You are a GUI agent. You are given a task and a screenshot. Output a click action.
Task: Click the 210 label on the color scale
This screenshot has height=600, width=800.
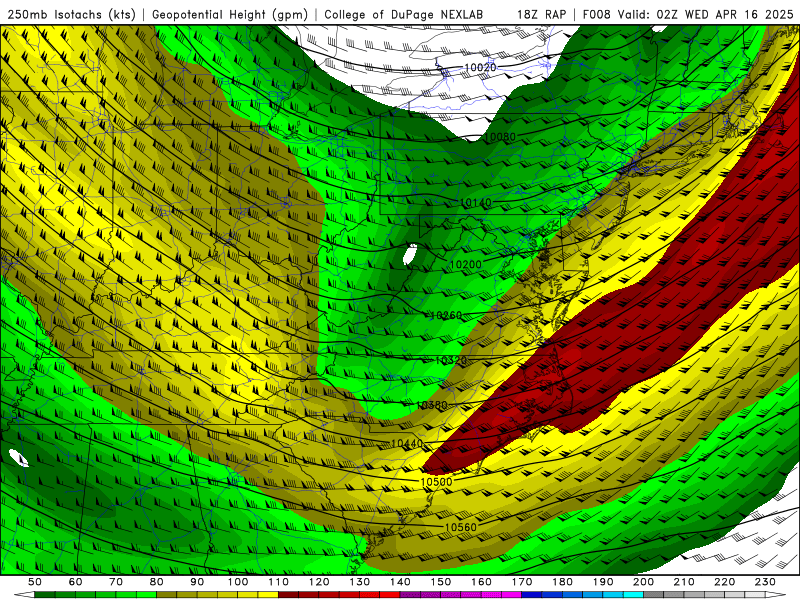(x=684, y=582)
